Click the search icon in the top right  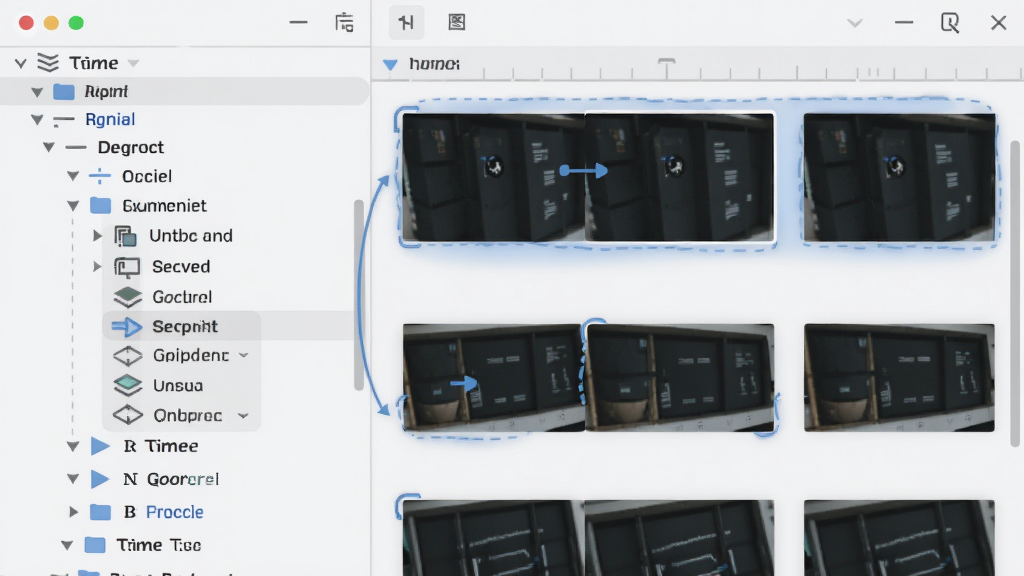tap(950, 23)
